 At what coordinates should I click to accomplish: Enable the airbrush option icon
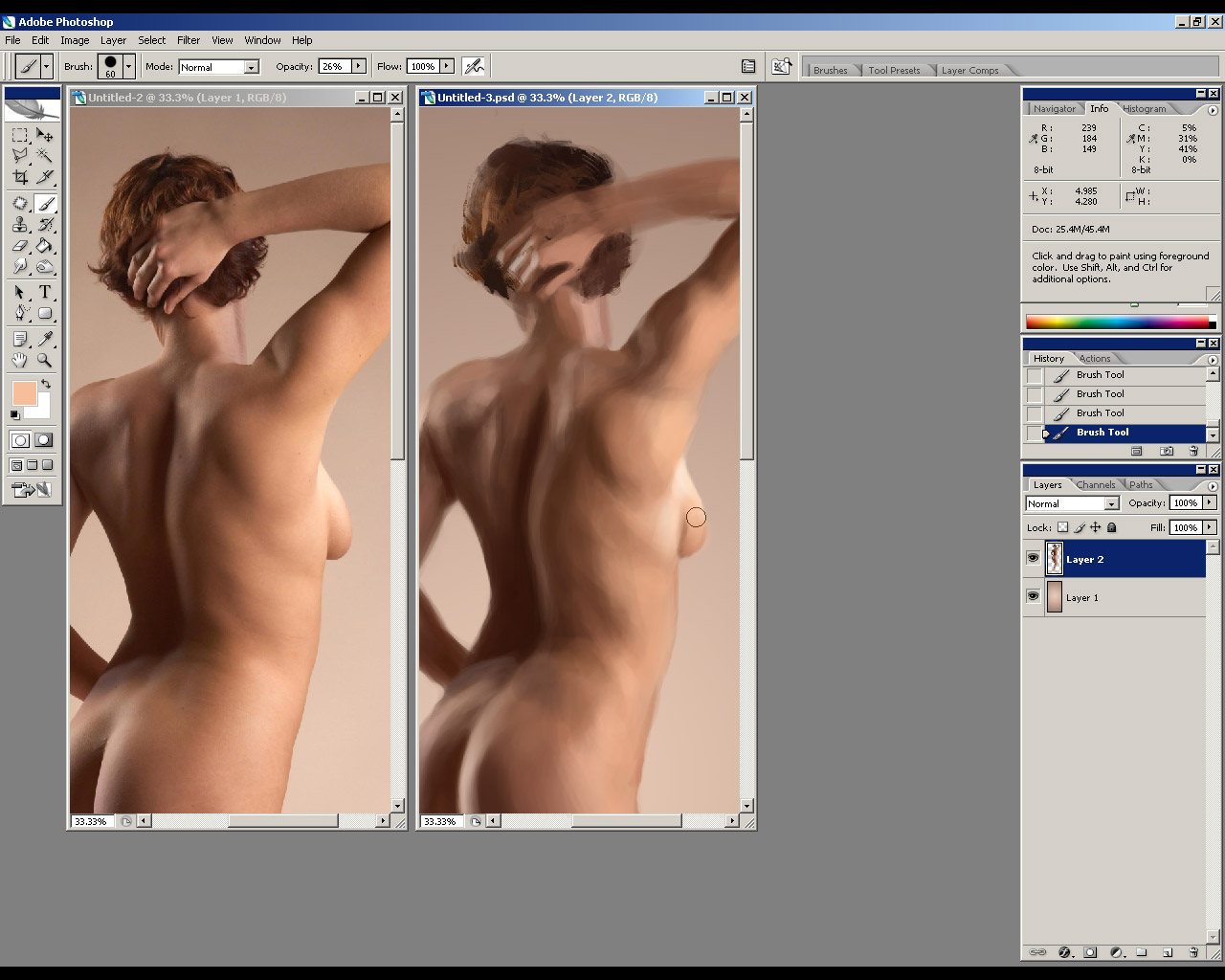pyautogui.click(x=474, y=66)
